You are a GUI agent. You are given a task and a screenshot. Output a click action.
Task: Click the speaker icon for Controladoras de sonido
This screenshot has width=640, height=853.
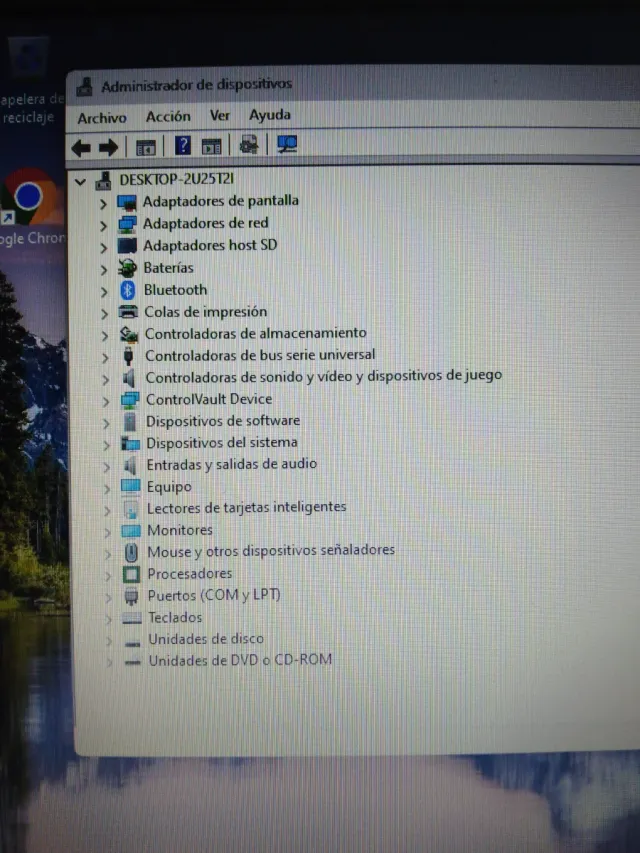(x=129, y=378)
